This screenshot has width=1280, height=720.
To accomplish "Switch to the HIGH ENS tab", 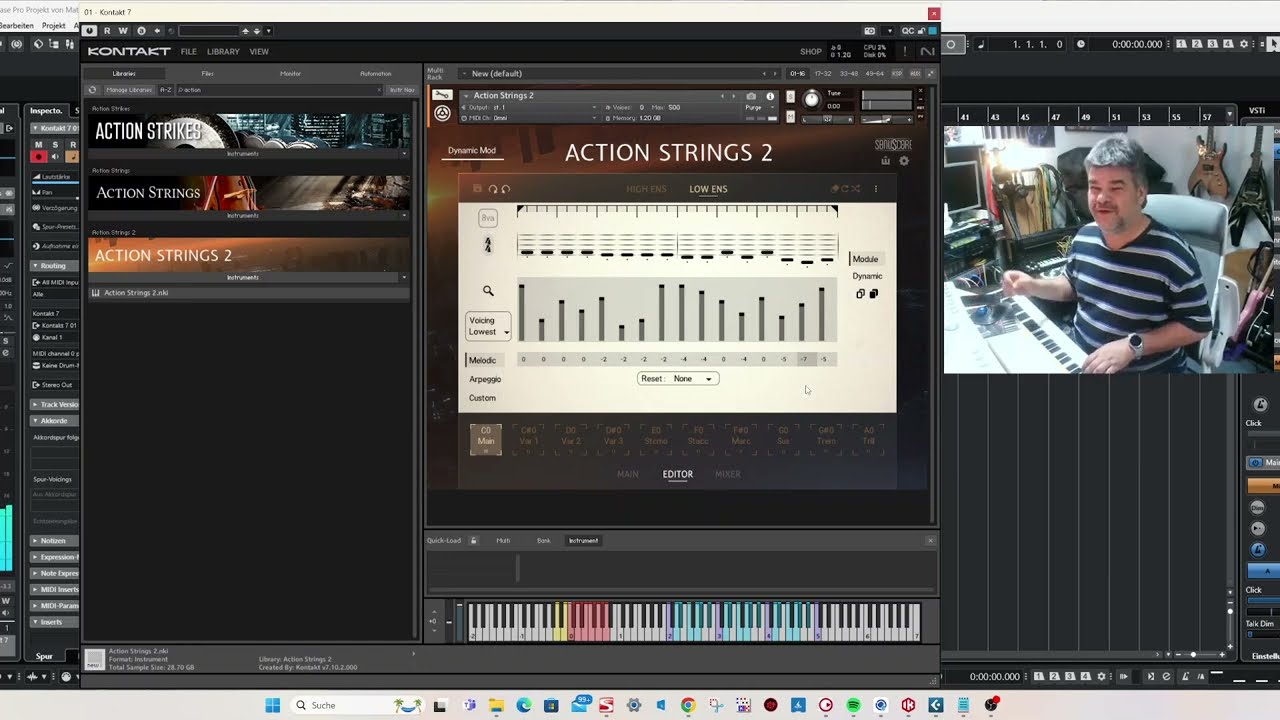I will [646, 189].
